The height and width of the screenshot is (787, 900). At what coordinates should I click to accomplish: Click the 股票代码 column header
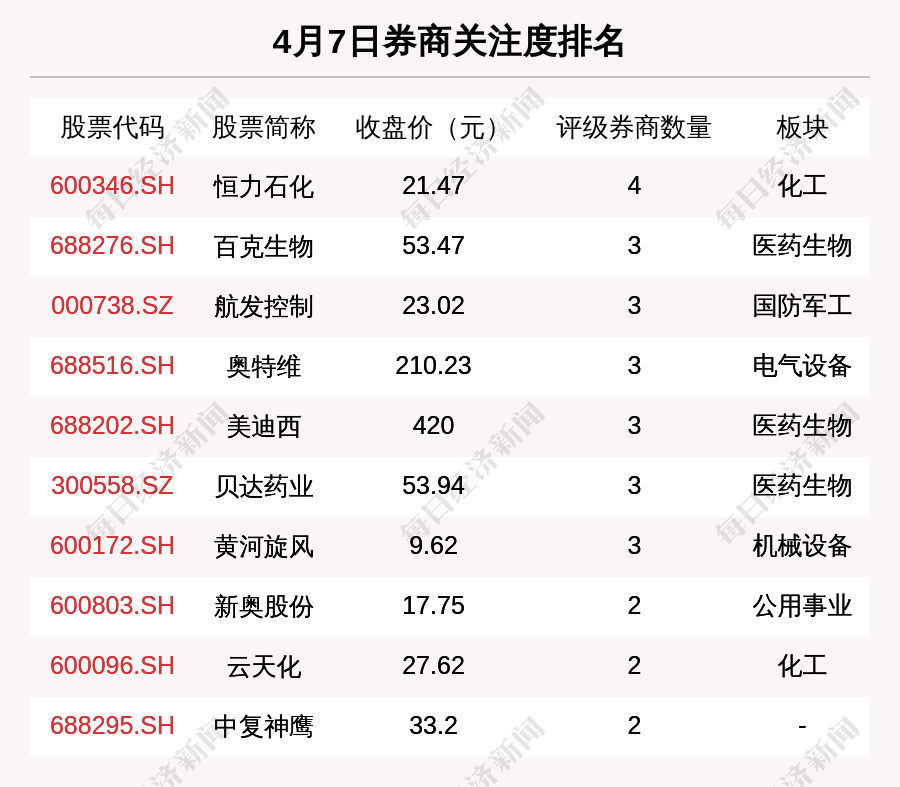click(x=112, y=127)
